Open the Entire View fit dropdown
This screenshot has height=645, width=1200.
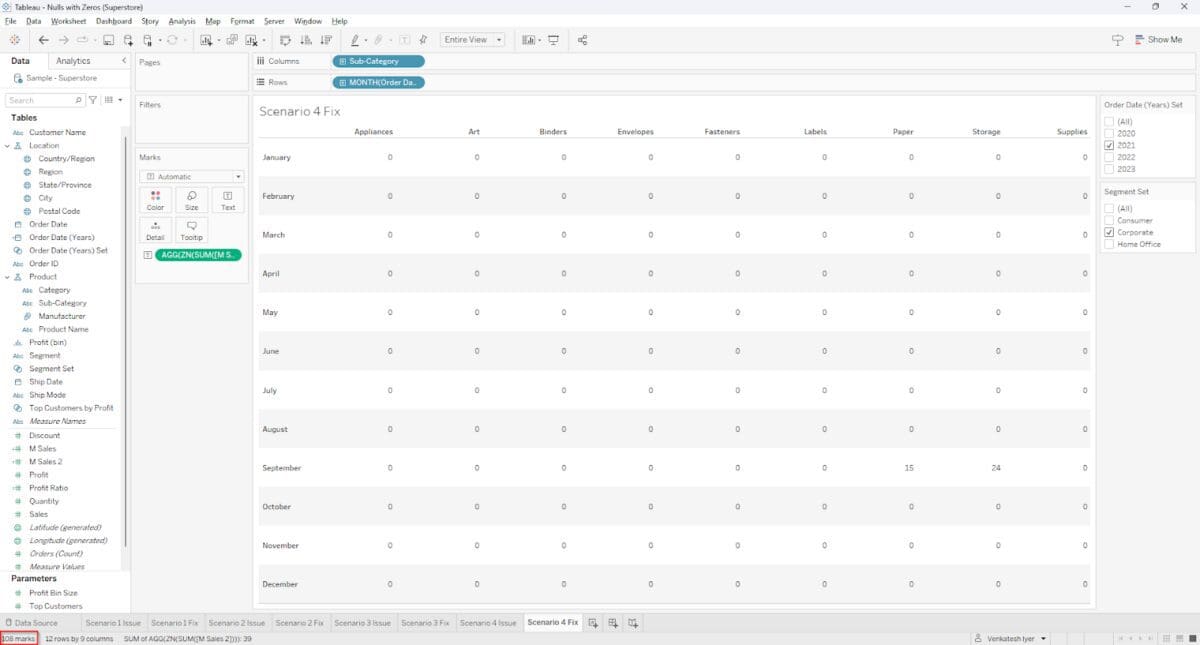tap(472, 40)
